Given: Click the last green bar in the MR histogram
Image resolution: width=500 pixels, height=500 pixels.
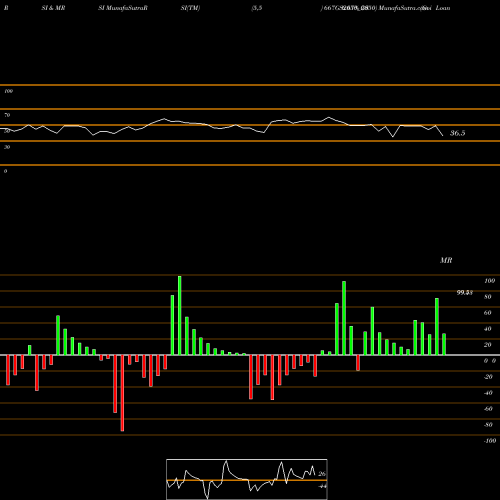Looking at the screenshot, I should [x=444, y=344].
